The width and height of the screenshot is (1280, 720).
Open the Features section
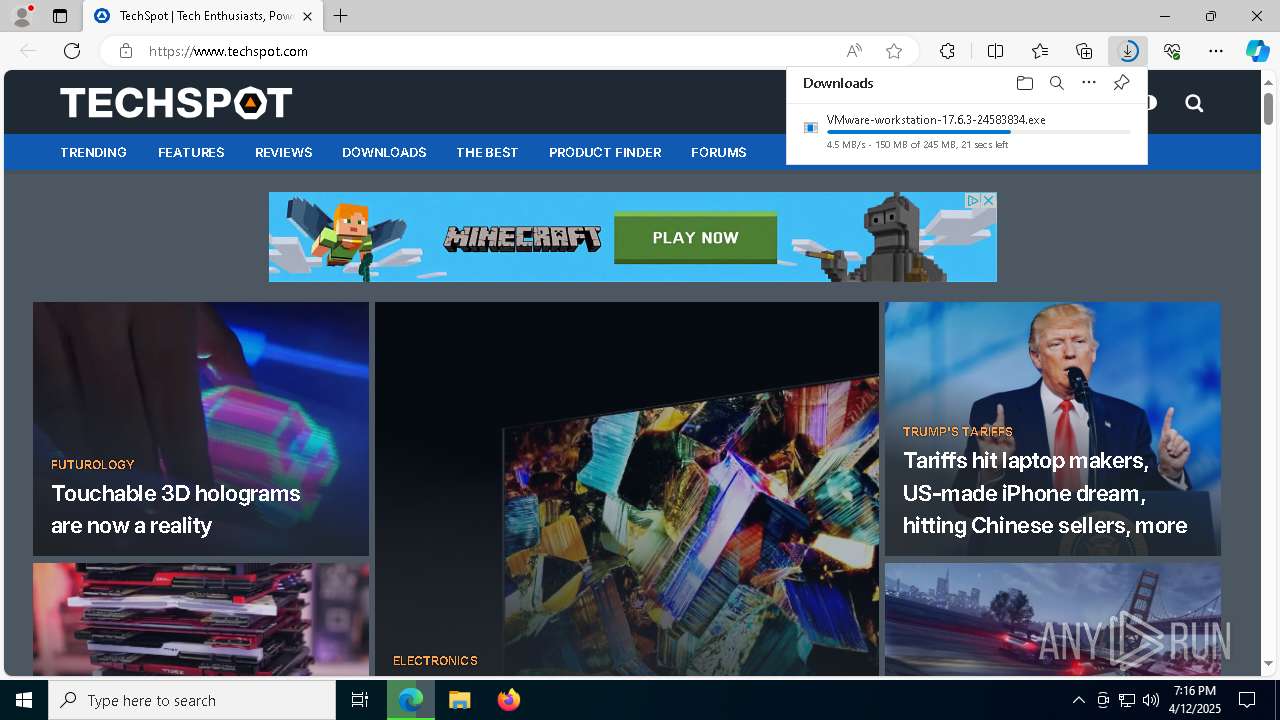pyautogui.click(x=191, y=152)
